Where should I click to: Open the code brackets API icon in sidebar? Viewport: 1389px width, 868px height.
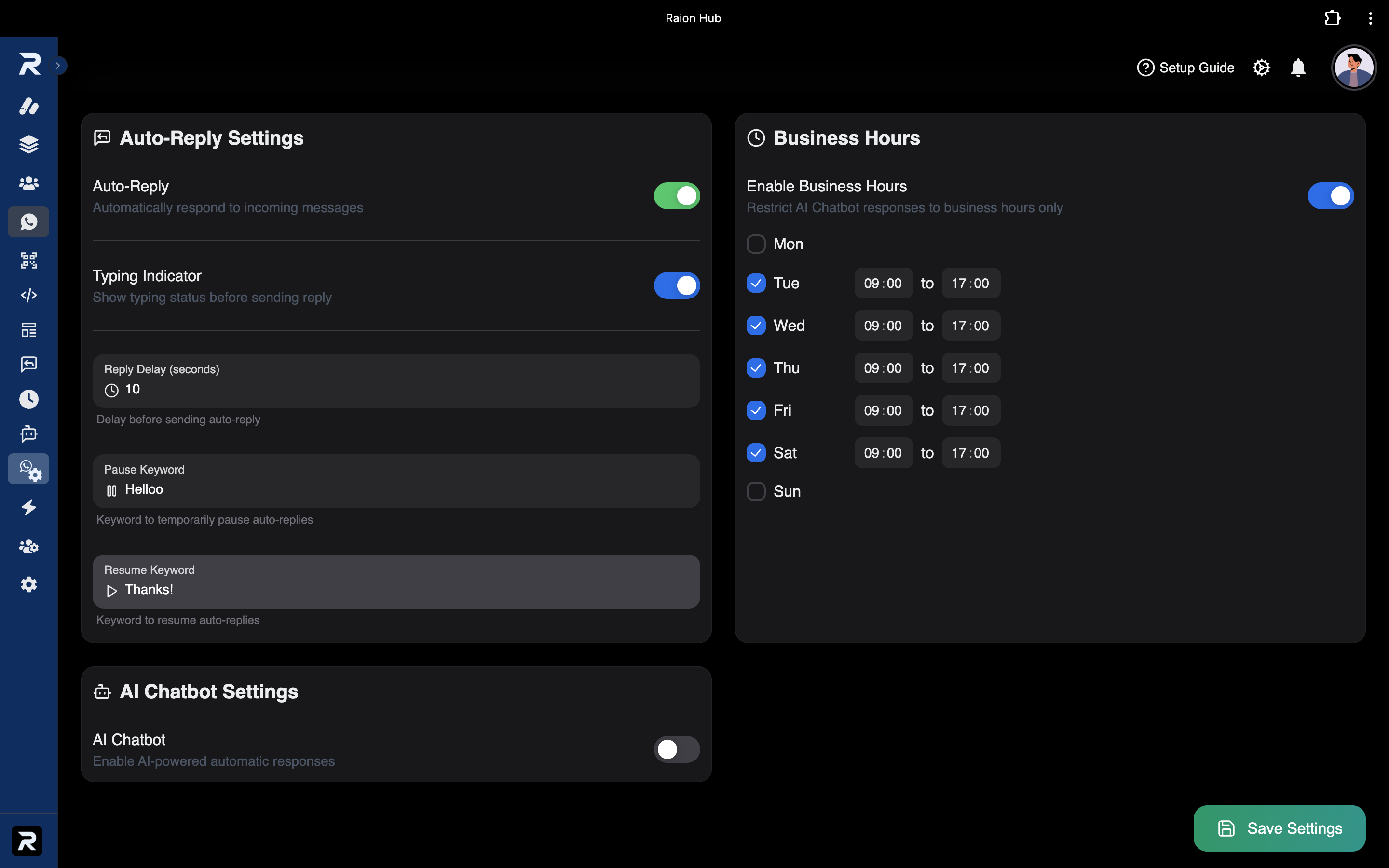click(x=29, y=295)
